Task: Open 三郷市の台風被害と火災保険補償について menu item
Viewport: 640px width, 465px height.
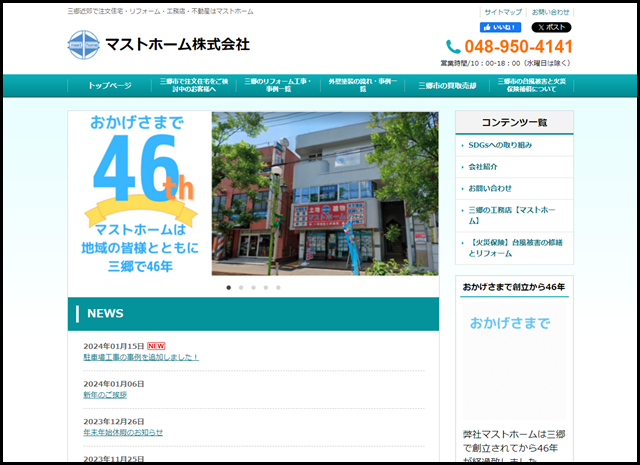Action: coord(531,85)
